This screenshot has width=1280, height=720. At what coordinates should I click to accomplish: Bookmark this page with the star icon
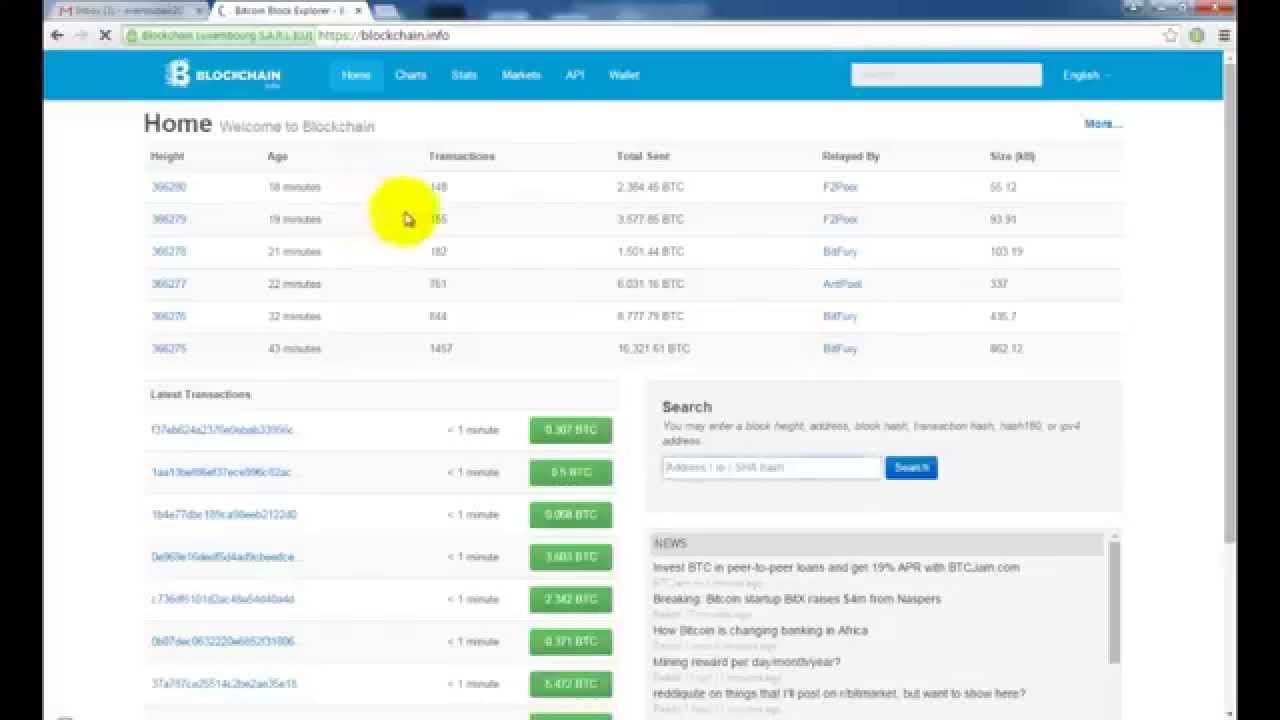[1170, 35]
